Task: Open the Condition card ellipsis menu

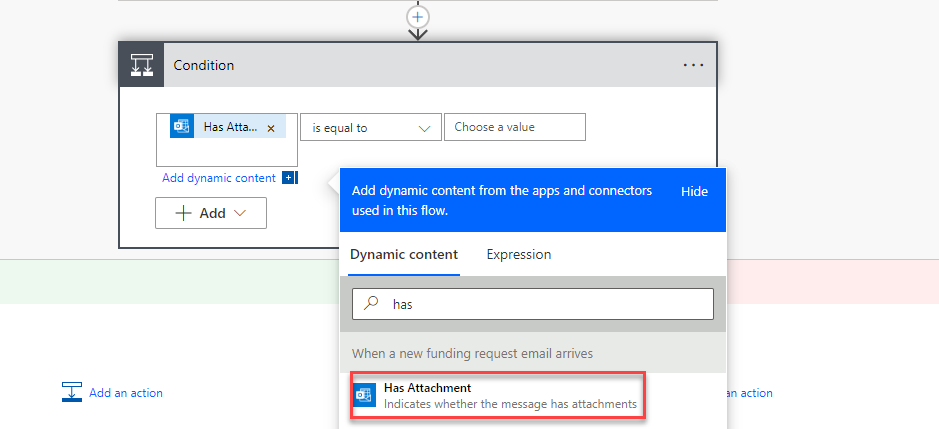Action: pos(693,65)
